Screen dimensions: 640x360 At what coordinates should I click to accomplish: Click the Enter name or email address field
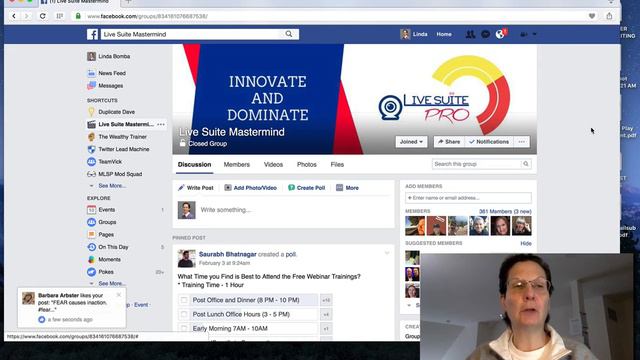pyautogui.click(x=468, y=198)
